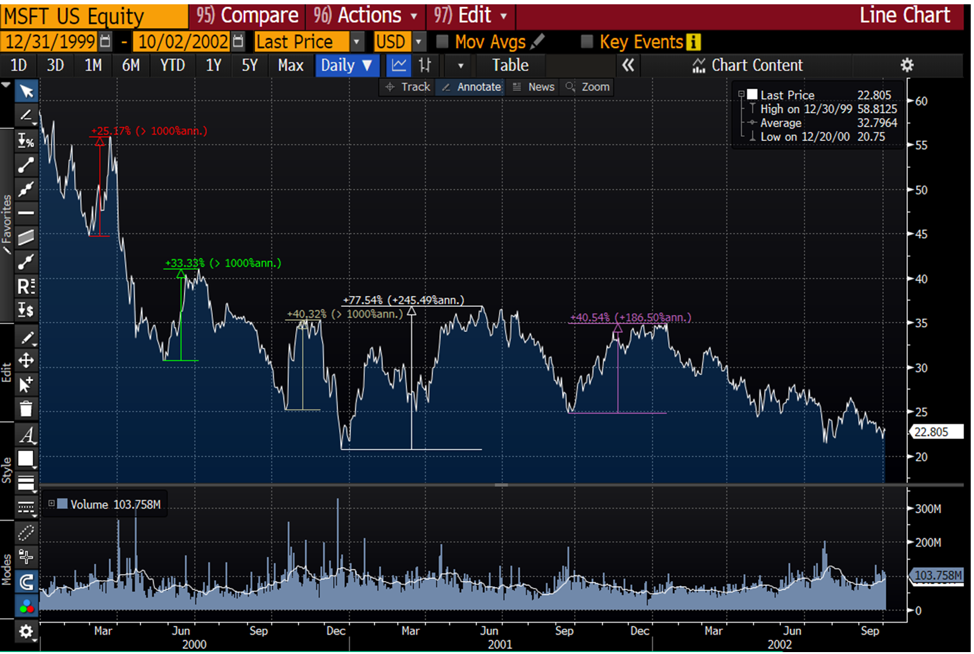
Task: Choose the white fill color swatch
Action: pyautogui.click(x=25, y=458)
